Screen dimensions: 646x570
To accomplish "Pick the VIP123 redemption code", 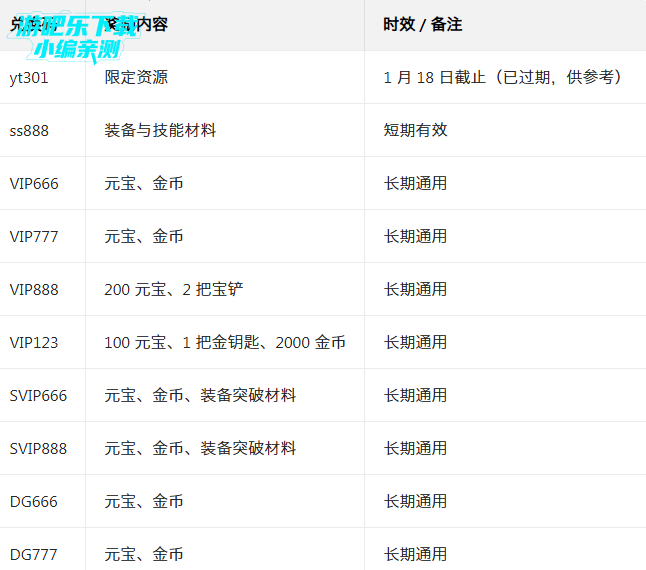I will (x=34, y=342).
